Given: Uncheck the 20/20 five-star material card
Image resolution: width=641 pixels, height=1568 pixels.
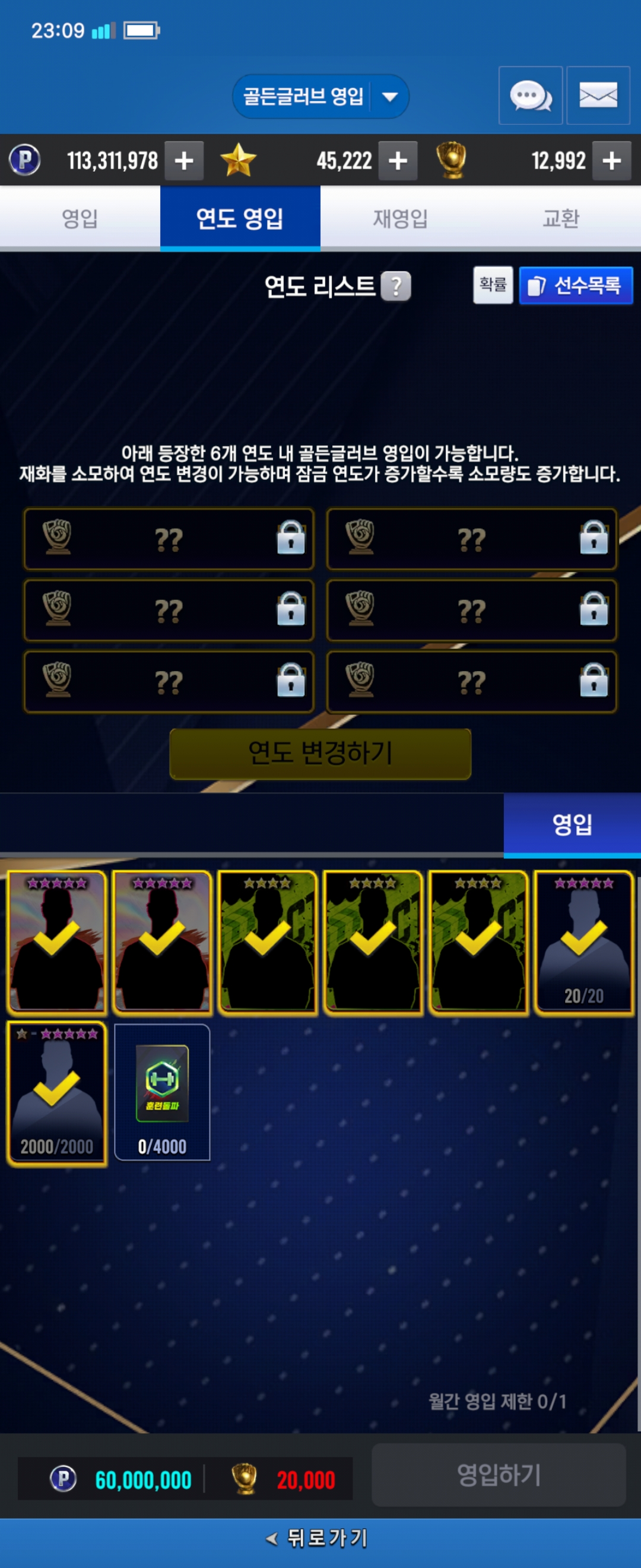Looking at the screenshot, I should click(584, 942).
